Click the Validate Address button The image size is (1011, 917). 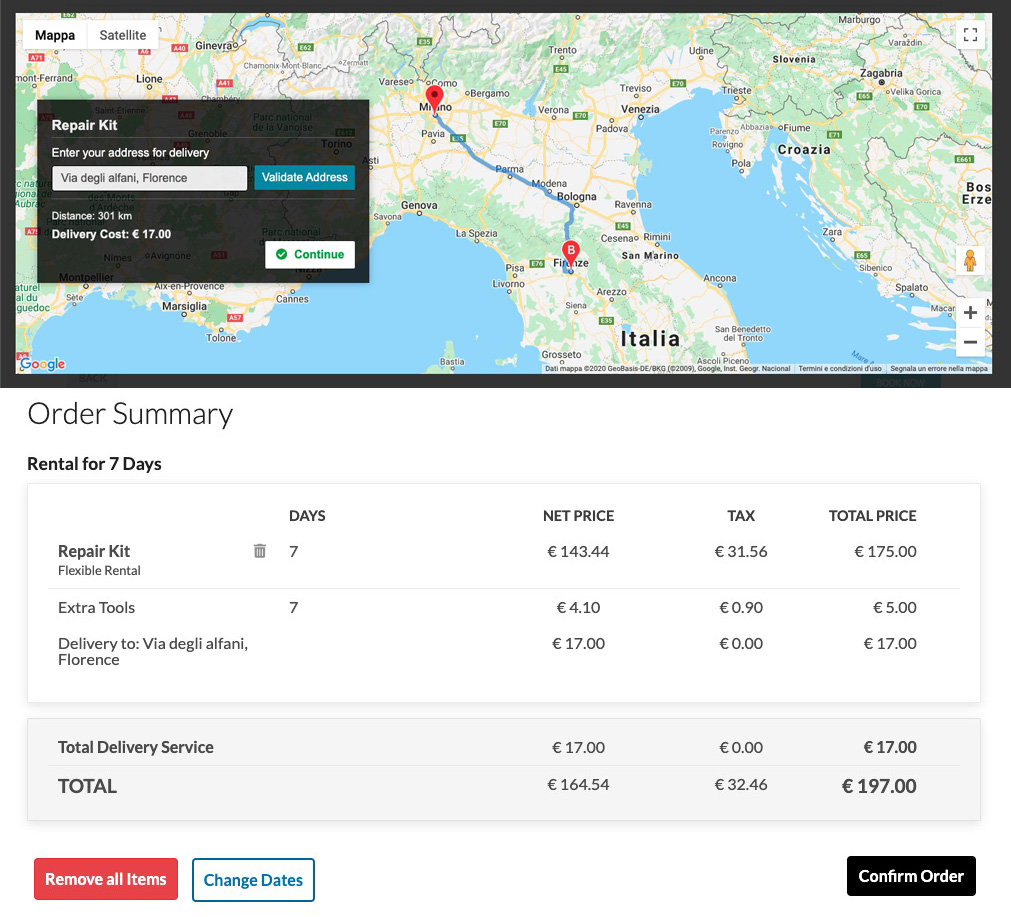point(304,178)
